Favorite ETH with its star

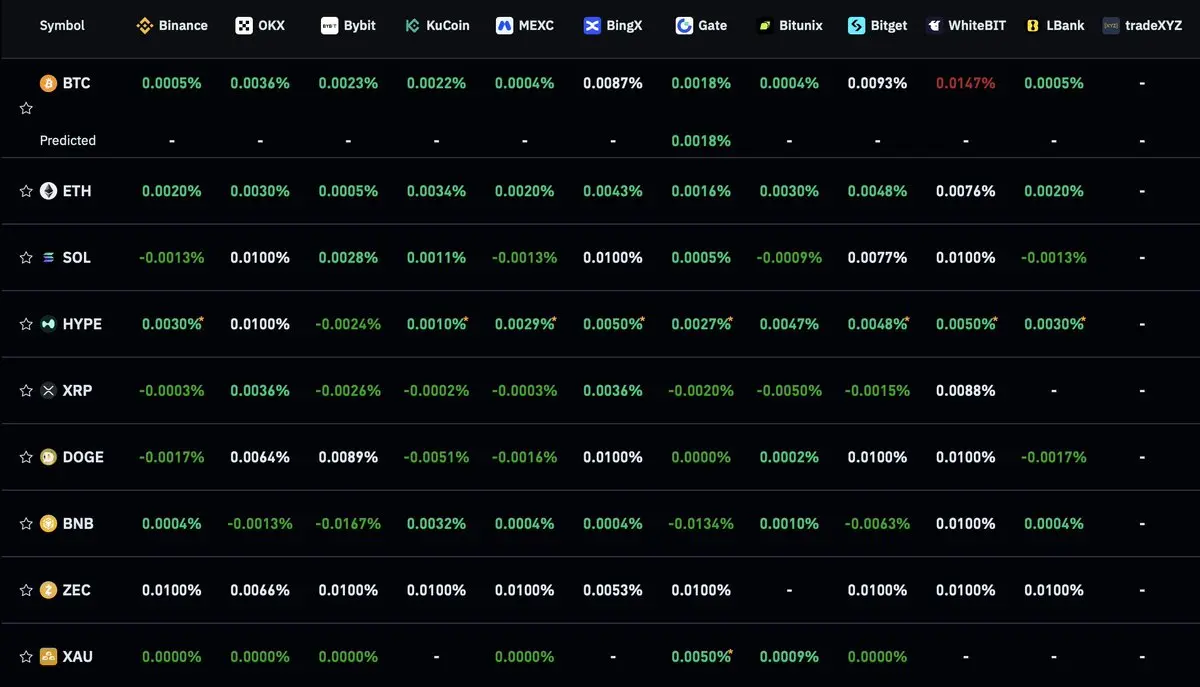(26, 190)
